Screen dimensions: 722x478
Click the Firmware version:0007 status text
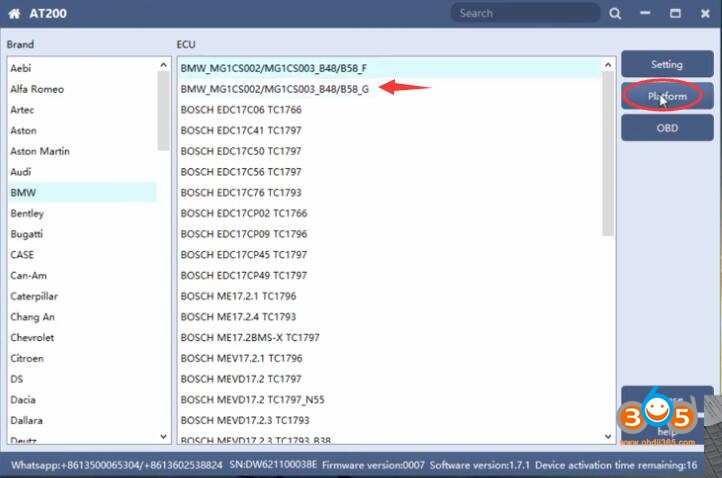[x=373, y=465]
